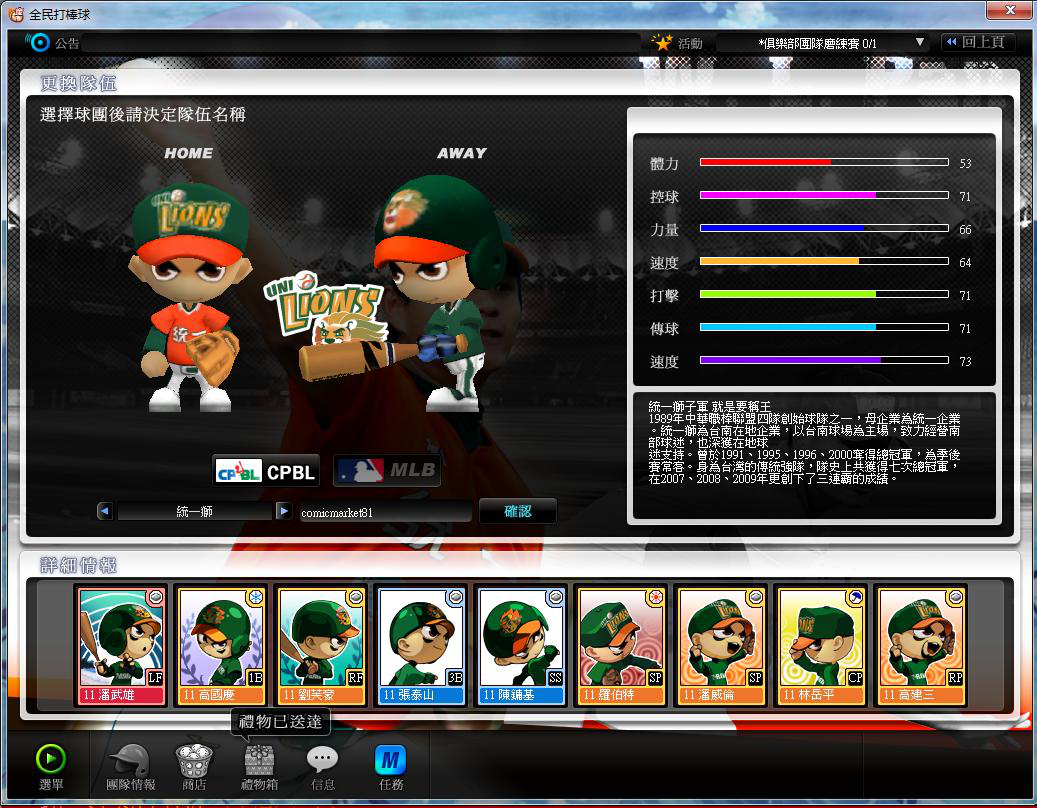Select next team with right arrow

tap(284, 511)
